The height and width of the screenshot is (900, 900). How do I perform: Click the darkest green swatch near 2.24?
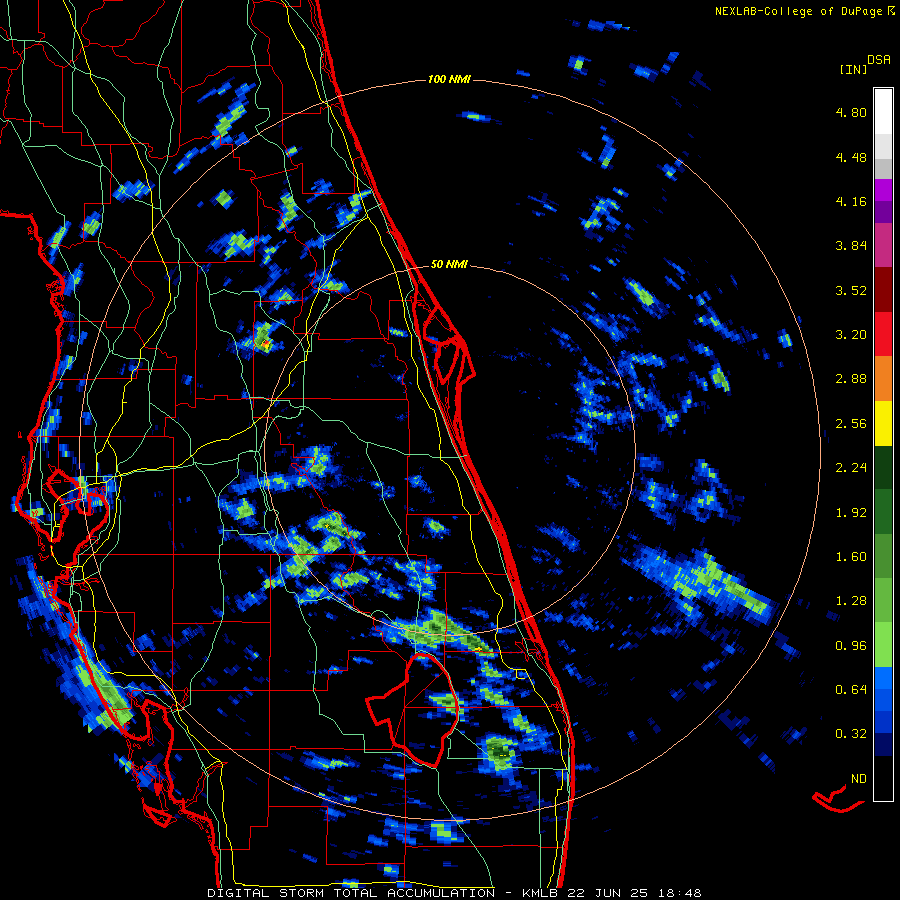883,467
